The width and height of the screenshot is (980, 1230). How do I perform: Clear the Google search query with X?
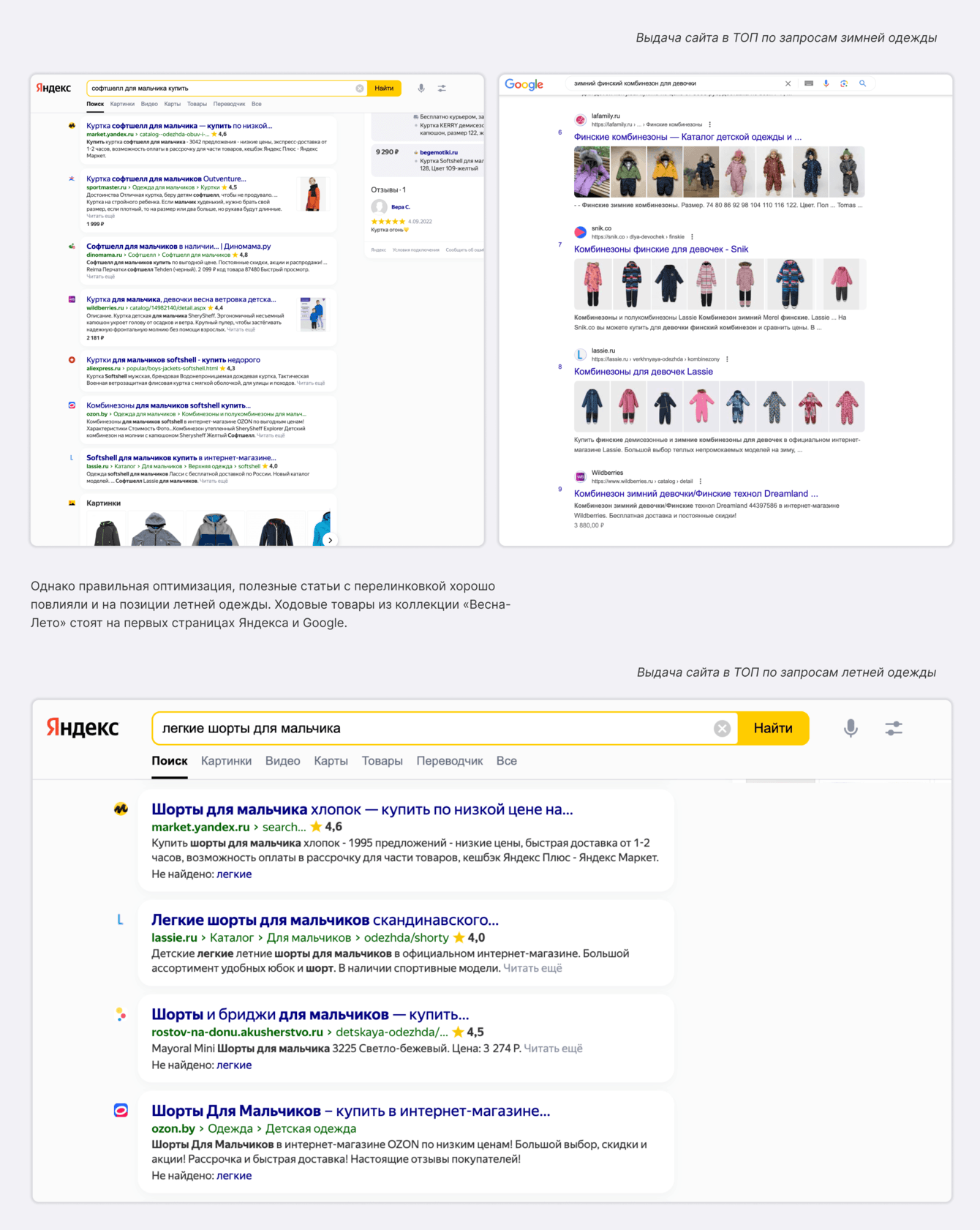tap(788, 83)
